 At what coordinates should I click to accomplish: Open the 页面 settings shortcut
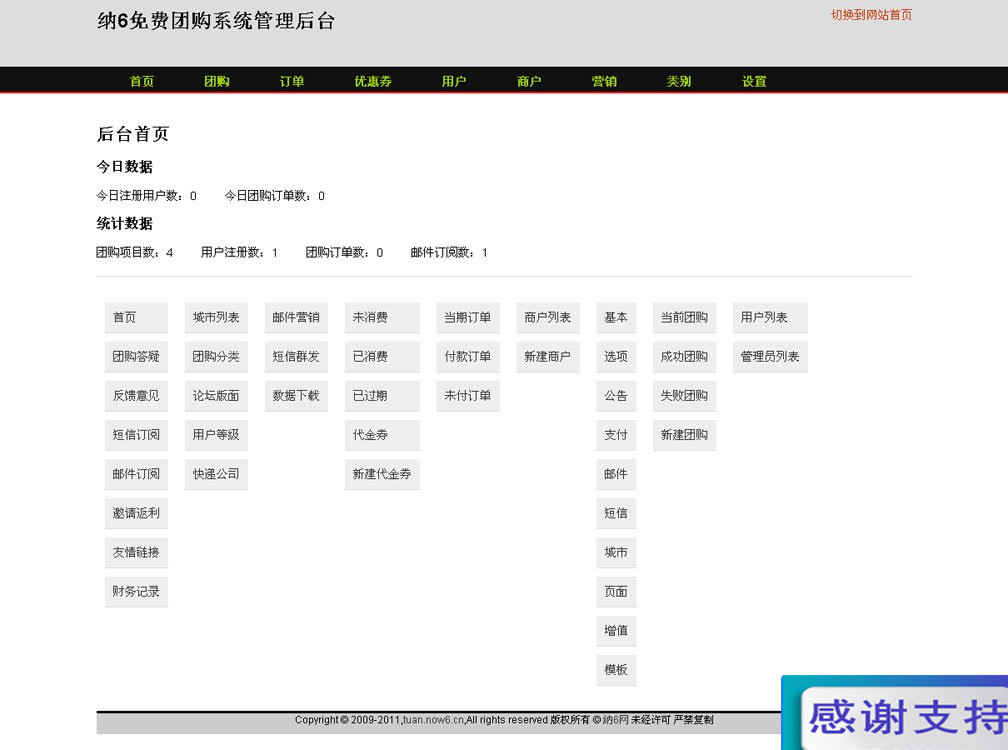pos(616,592)
